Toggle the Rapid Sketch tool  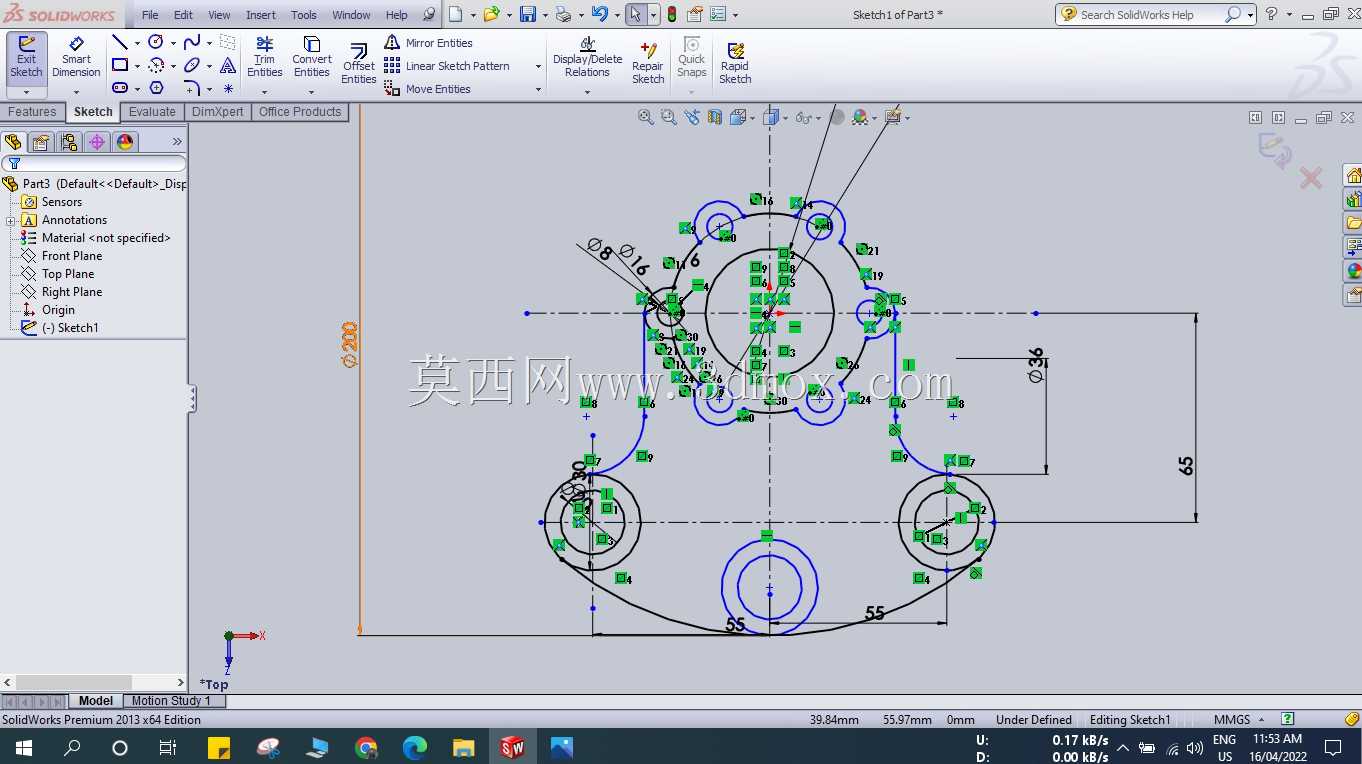point(735,62)
